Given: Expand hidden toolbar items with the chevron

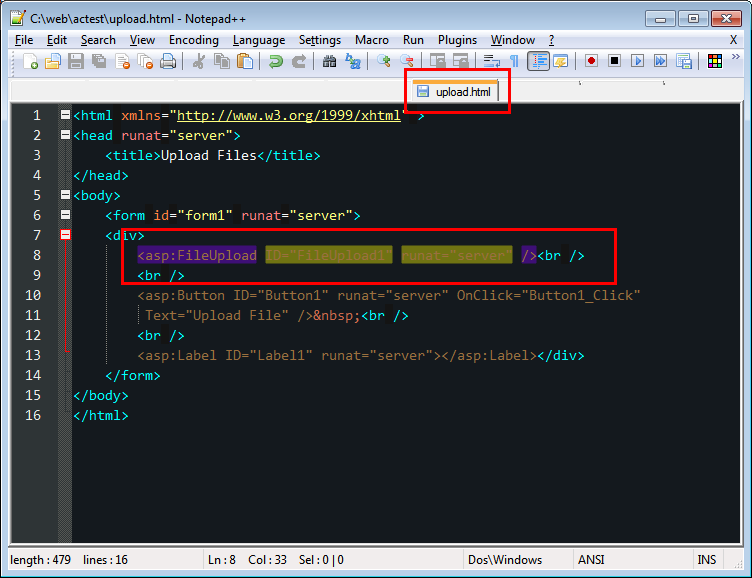Looking at the screenshot, I should click(x=735, y=62).
